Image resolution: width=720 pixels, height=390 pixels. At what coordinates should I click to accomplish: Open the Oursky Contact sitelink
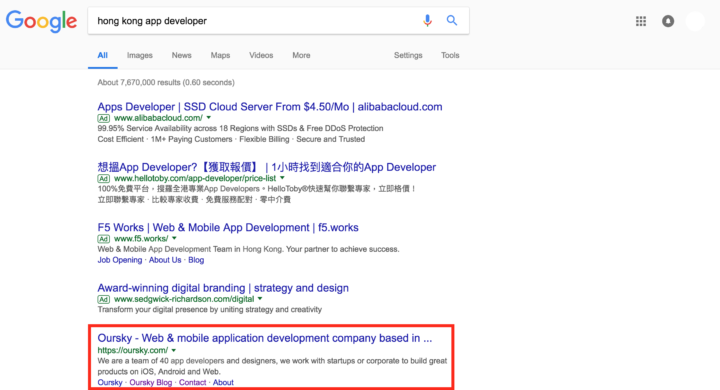(x=192, y=383)
